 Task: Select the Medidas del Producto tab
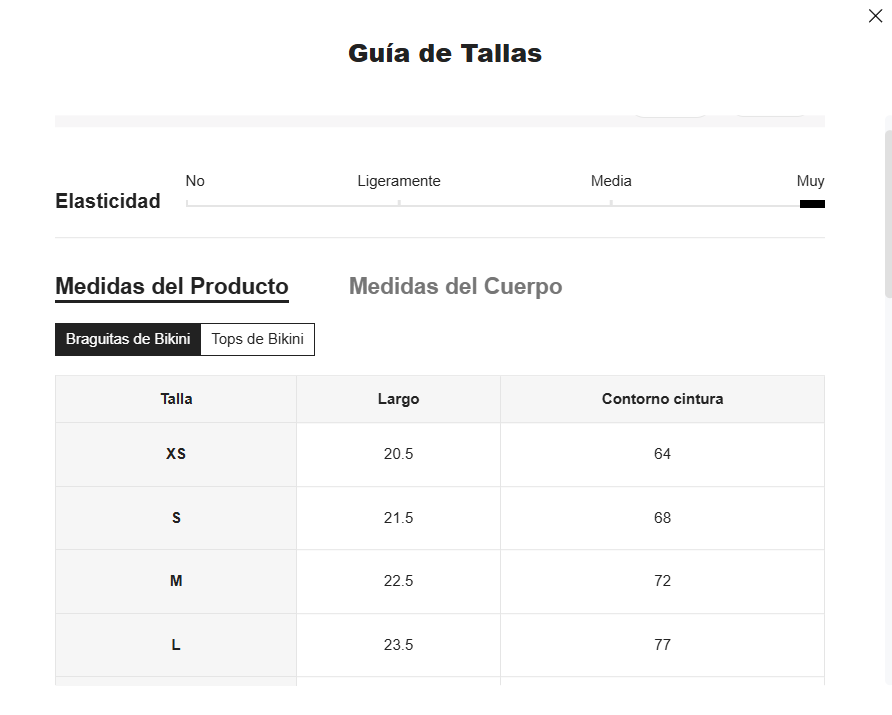coord(172,287)
